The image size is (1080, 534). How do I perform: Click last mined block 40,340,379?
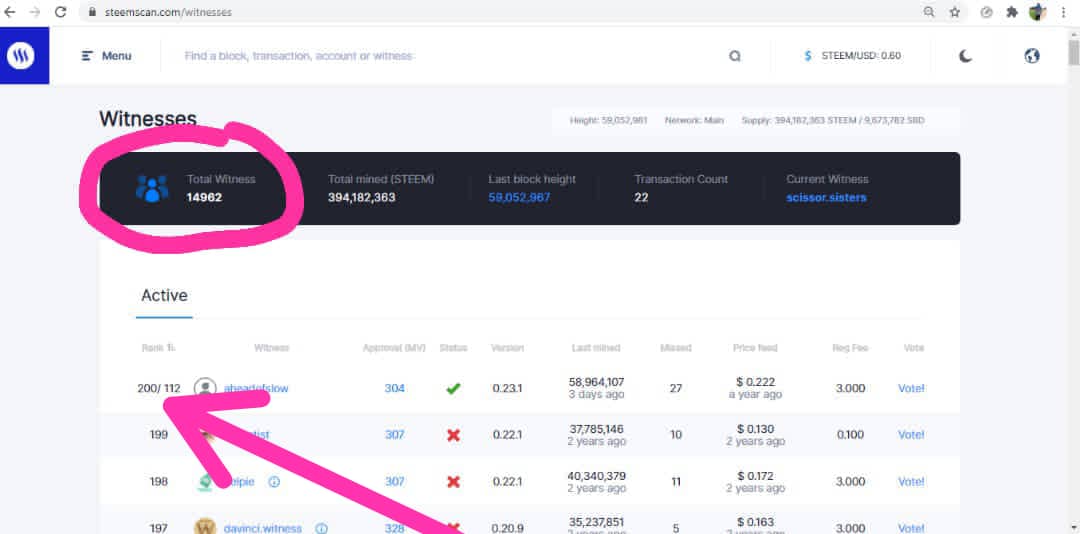596,475
